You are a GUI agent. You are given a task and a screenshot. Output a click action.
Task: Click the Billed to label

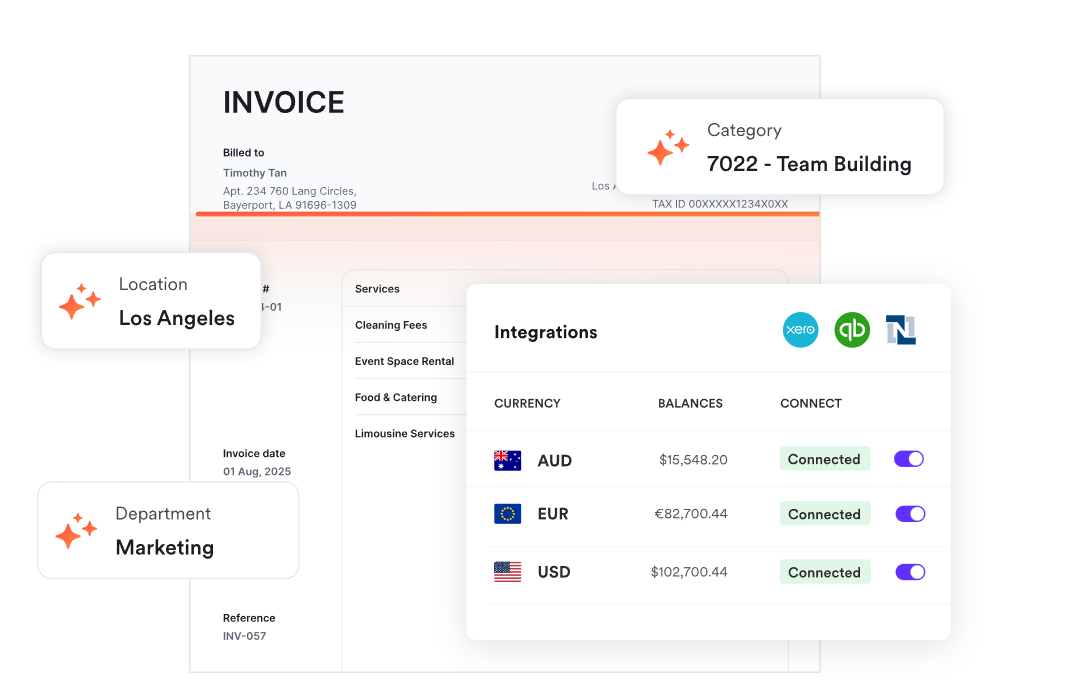click(243, 153)
